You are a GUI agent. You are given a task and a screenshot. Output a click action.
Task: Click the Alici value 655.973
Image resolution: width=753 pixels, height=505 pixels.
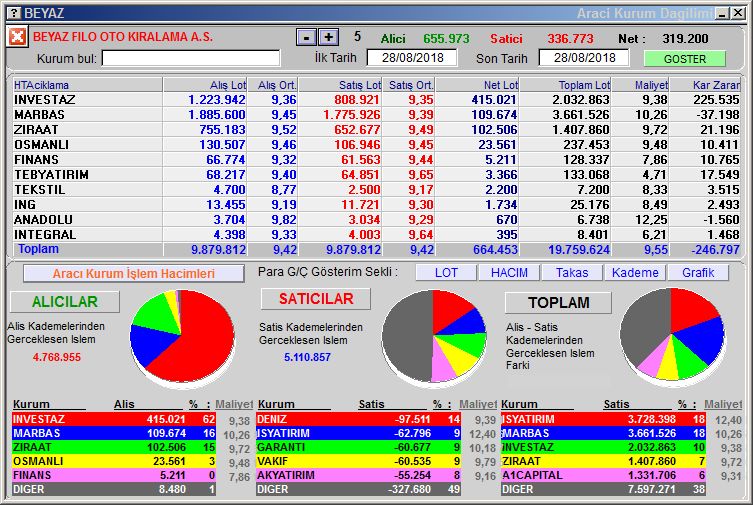[446, 38]
